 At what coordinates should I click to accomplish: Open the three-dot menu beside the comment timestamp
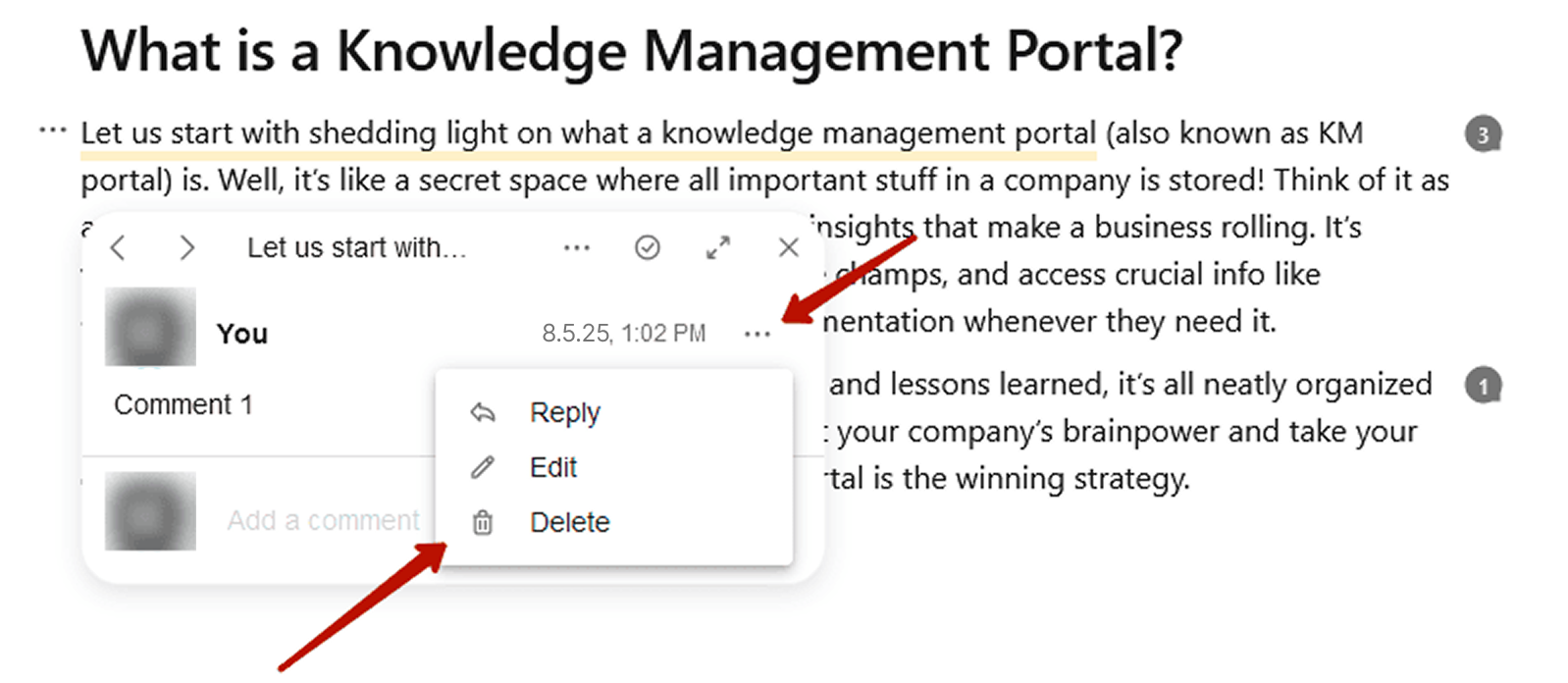[x=757, y=335]
